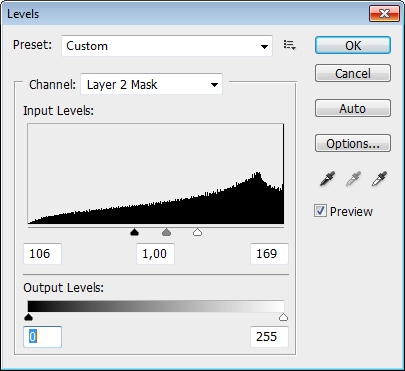The height and width of the screenshot is (371, 405).
Task: Toggle the Preview checkbox
Action: coord(320,211)
